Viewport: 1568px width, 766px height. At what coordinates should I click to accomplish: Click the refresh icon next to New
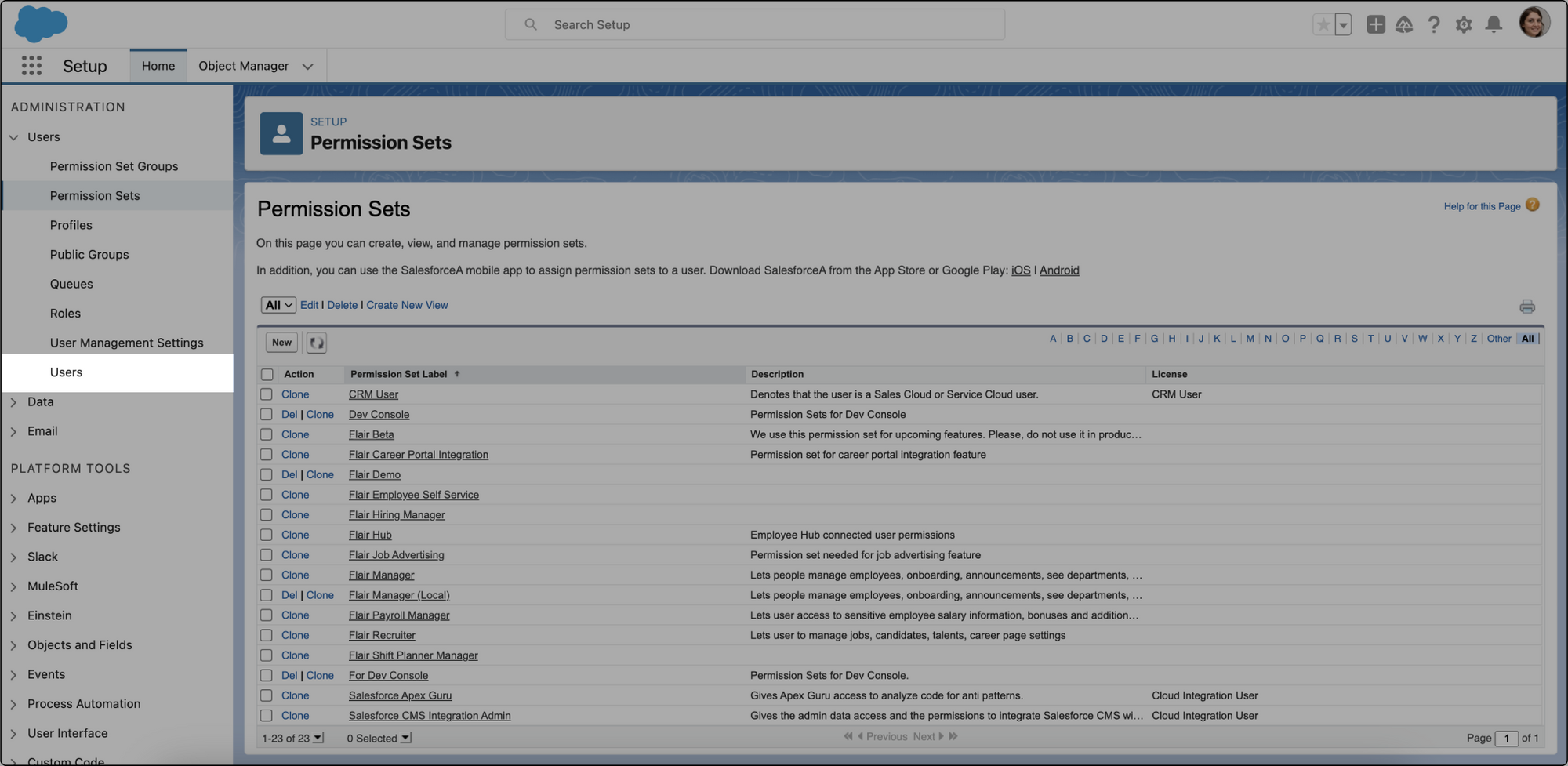click(316, 343)
